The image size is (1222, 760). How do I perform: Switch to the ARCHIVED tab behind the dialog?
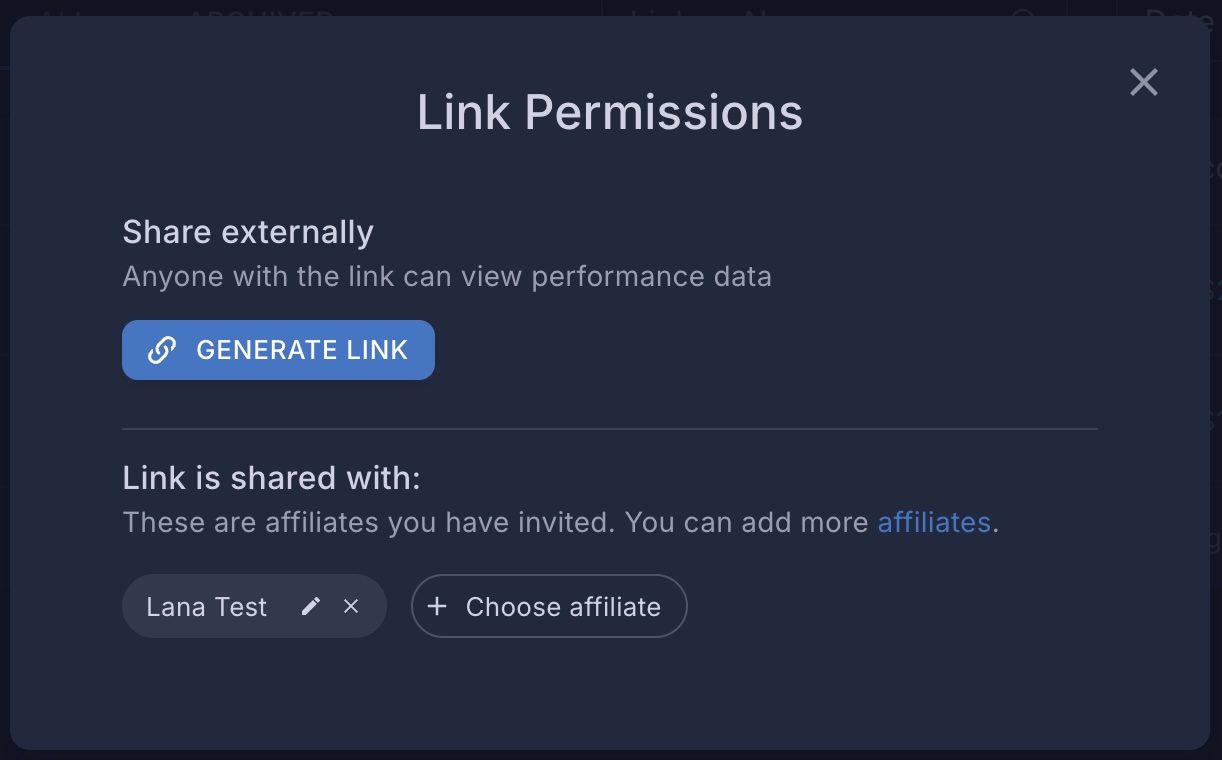[260, 10]
